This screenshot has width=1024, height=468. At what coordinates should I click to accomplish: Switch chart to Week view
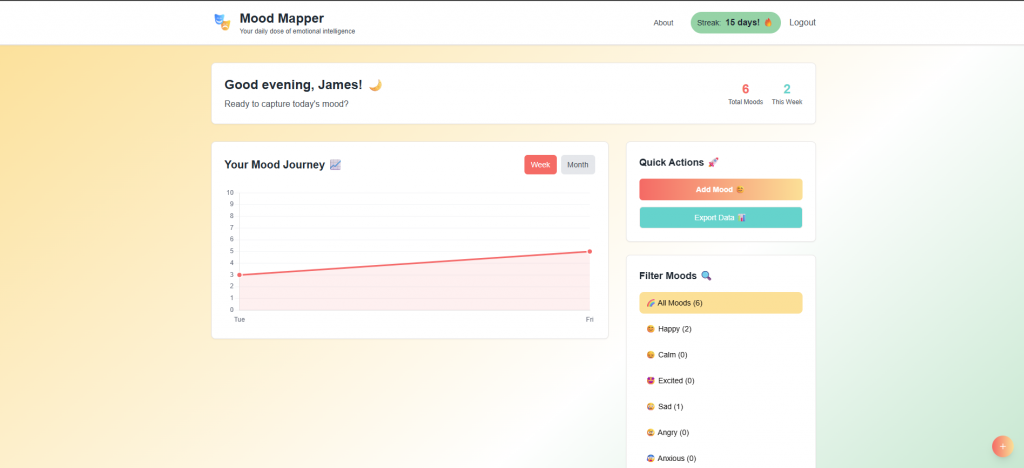pyautogui.click(x=540, y=165)
